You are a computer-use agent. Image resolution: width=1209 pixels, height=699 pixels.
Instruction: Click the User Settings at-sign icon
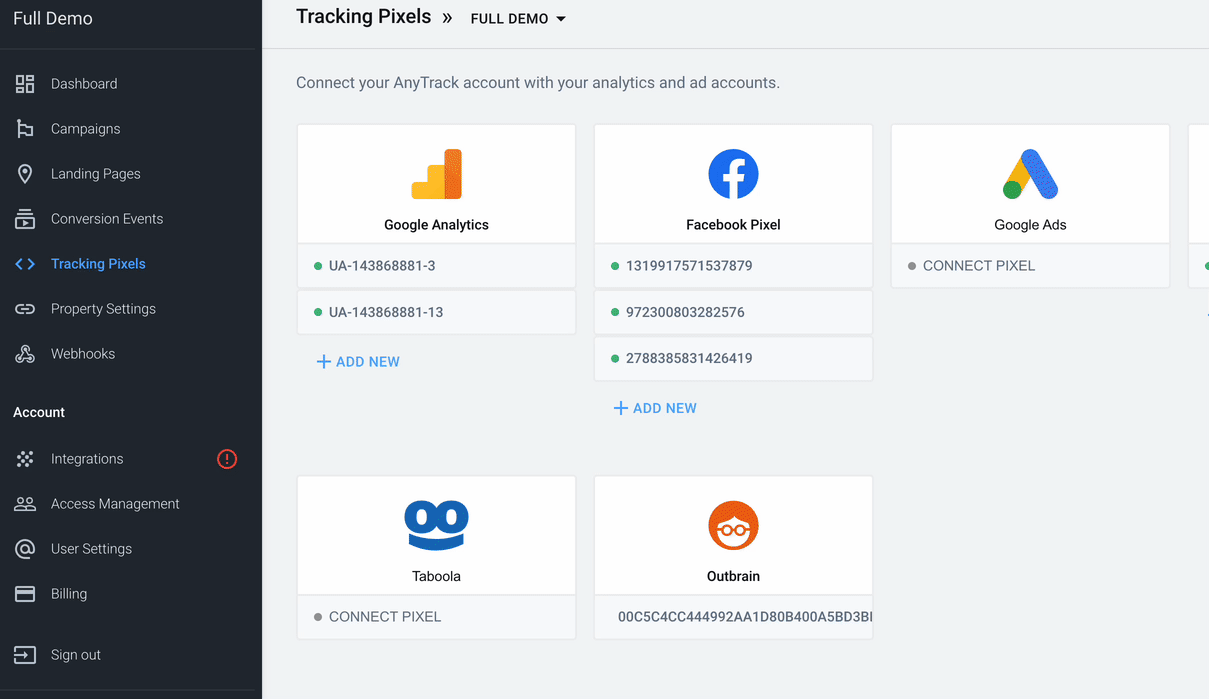click(x=25, y=549)
